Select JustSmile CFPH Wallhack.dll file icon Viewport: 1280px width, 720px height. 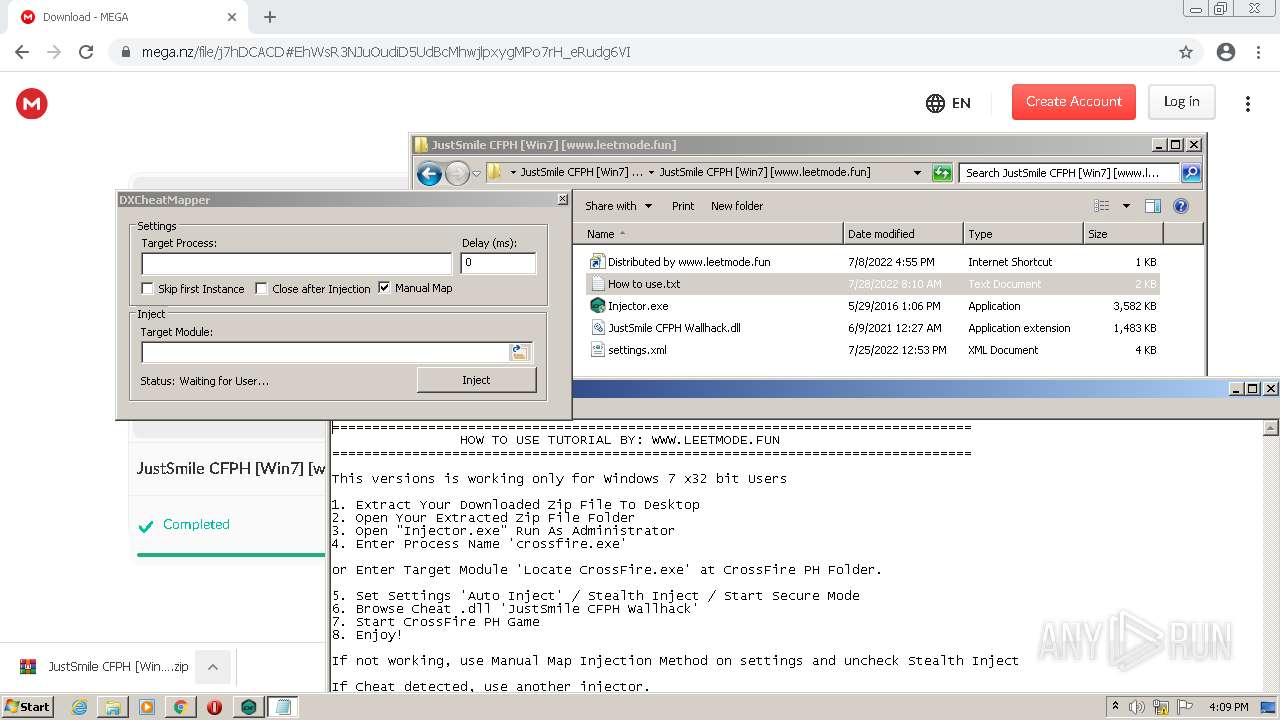point(597,328)
